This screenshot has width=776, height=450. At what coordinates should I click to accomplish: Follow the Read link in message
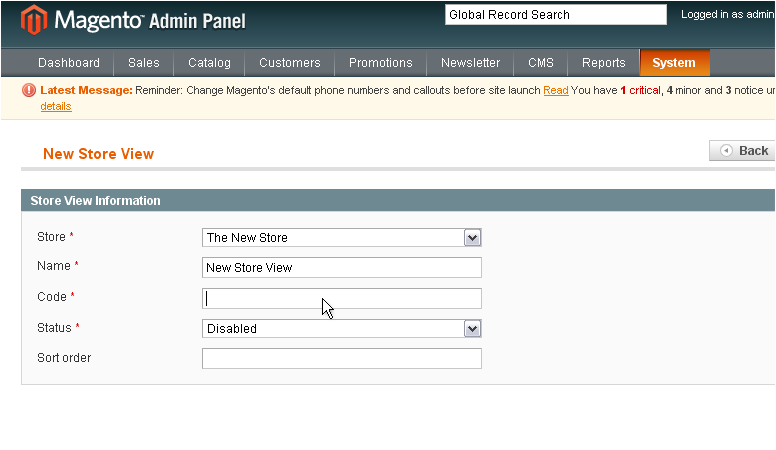point(556,91)
